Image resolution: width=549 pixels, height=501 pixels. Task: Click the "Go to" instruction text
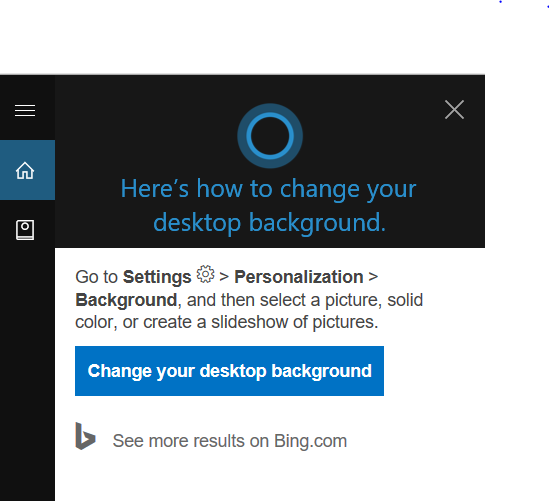[x=96, y=277]
